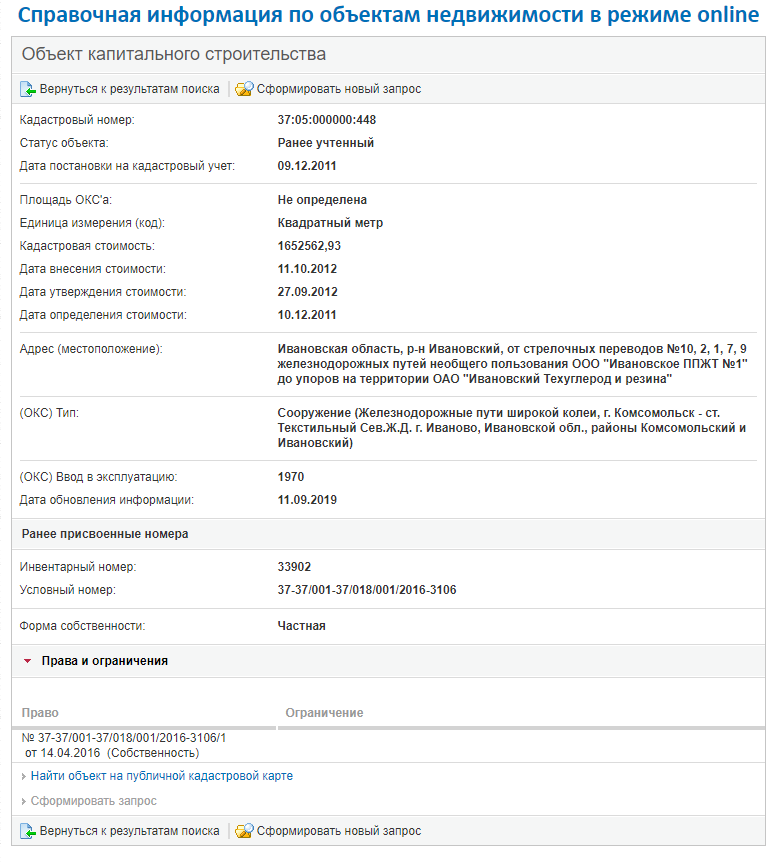Click the 'Право' column header

tap(40, 713)
